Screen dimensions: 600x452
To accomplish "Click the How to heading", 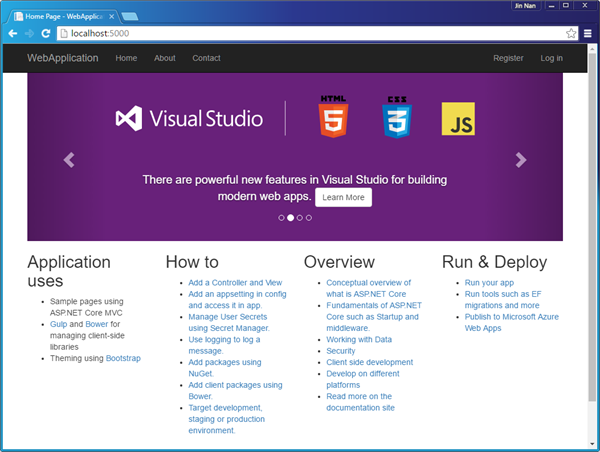I will click(x=192, y=262).
